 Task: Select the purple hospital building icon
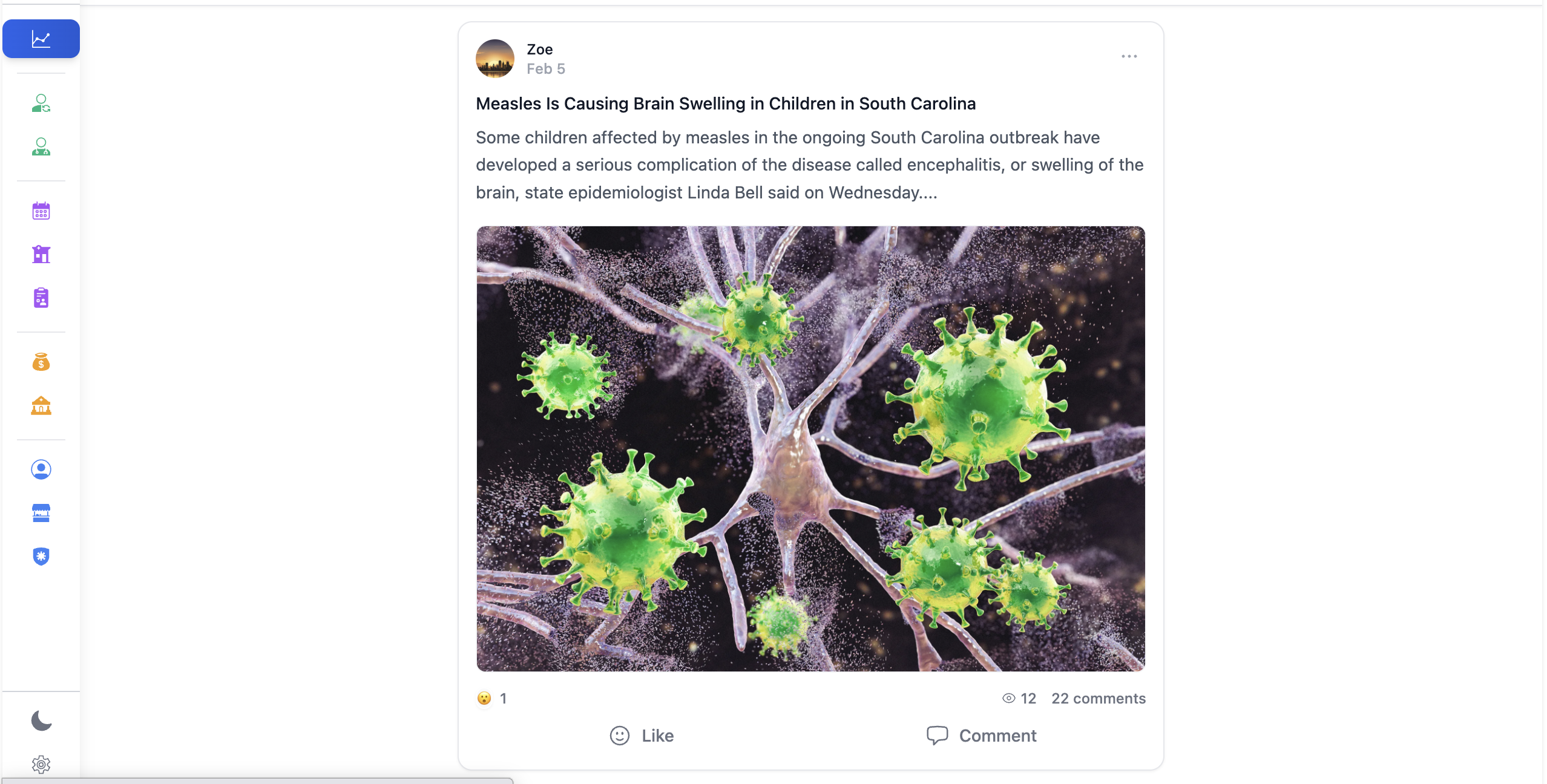[41, 255]
